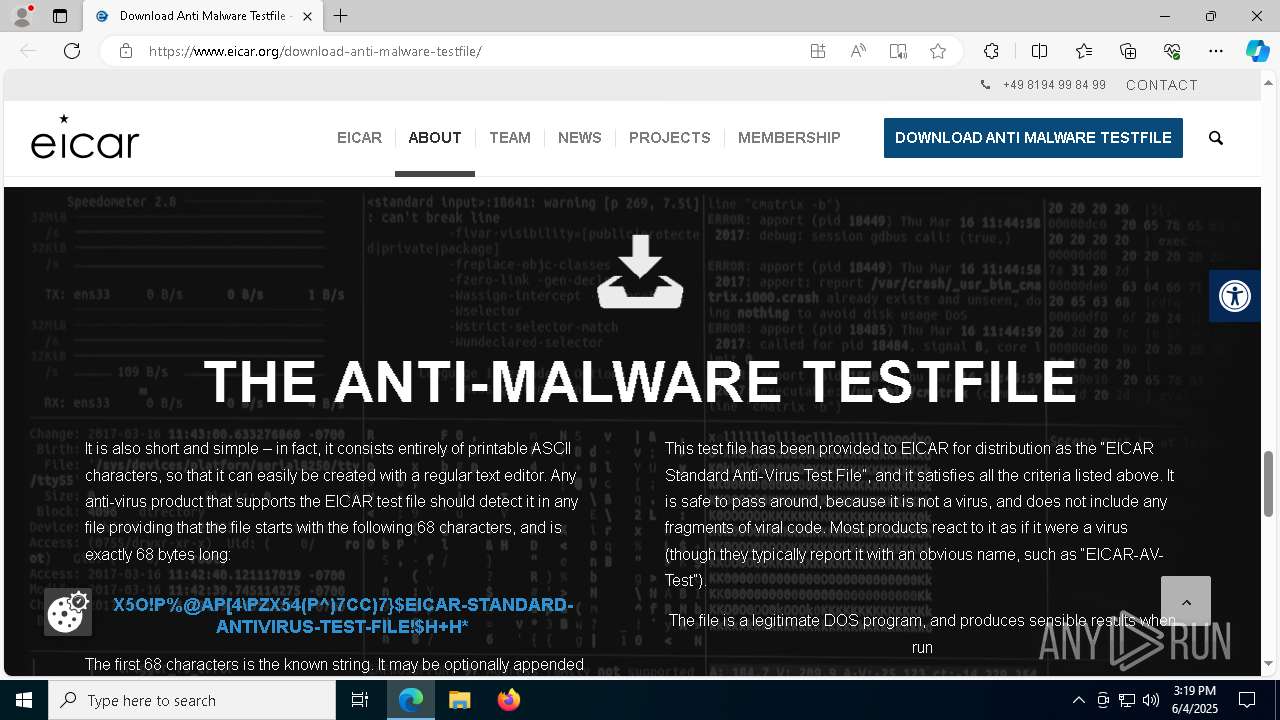The image size is (1280, 720).
Task: Launch Firefox from taskbar
Action: pos(509,700)
